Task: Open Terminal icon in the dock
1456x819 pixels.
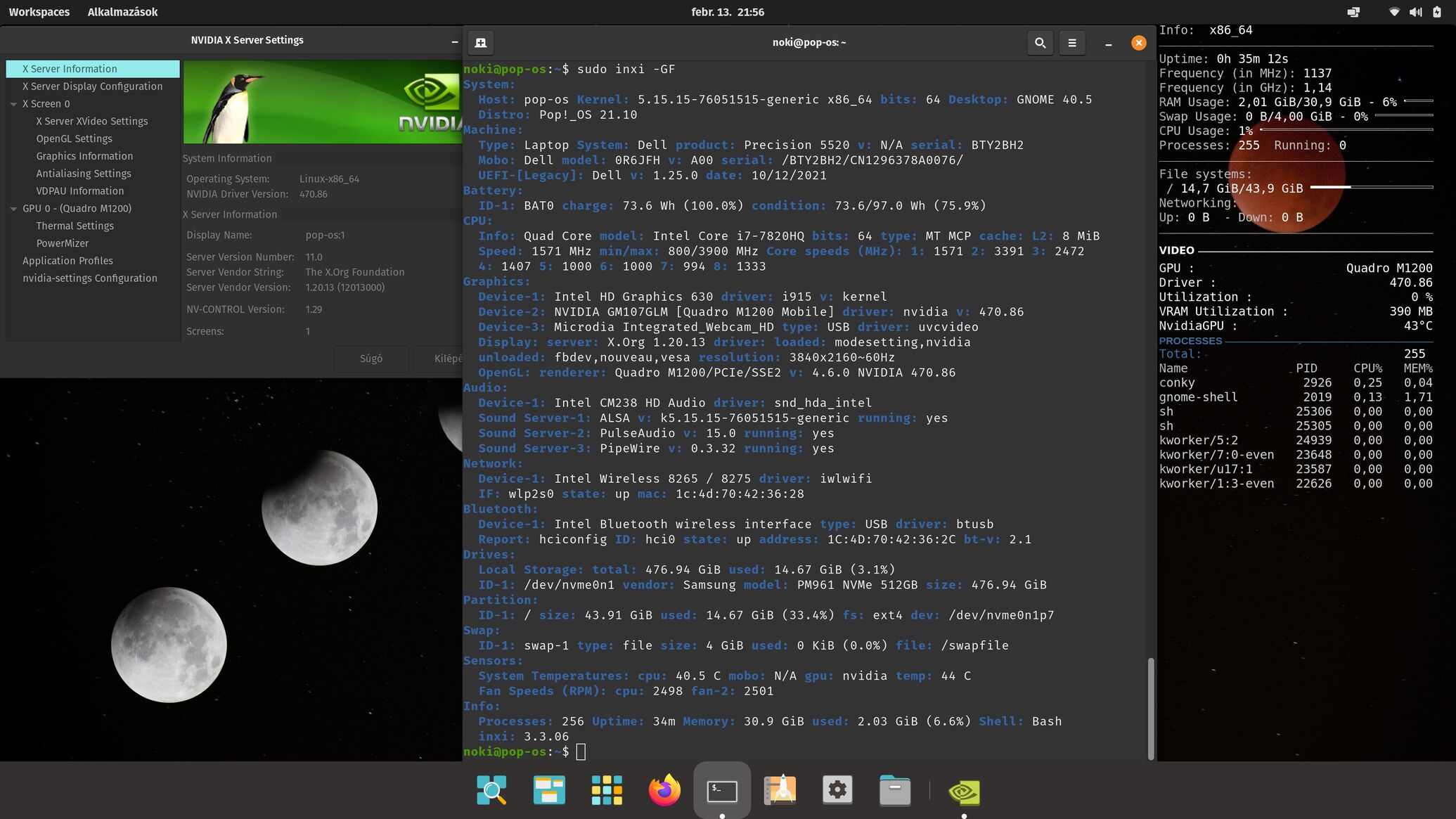Action: [722, 790]
